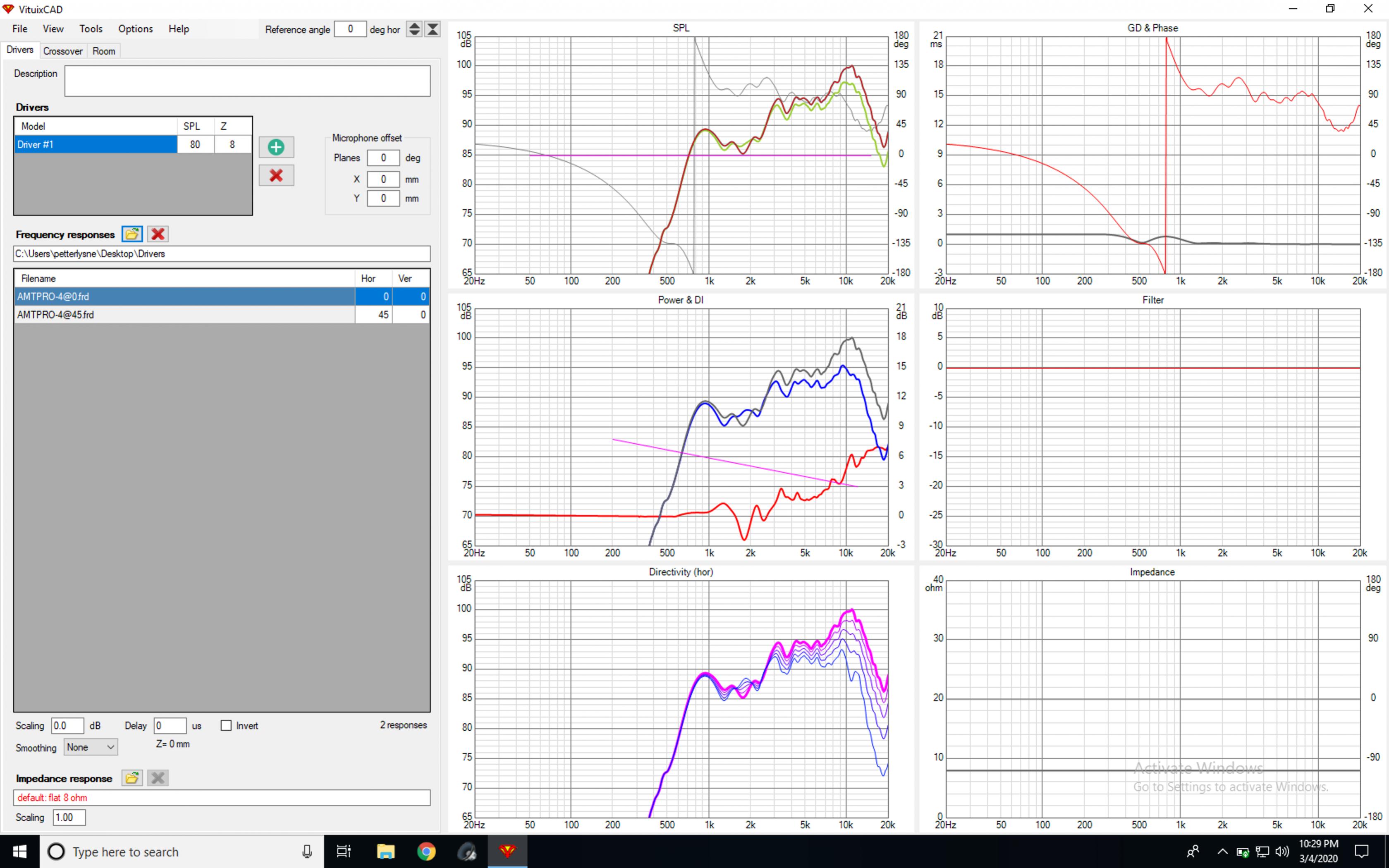Click frequency response Scaling dB field

pyautogui.click(x=68, y=726)
